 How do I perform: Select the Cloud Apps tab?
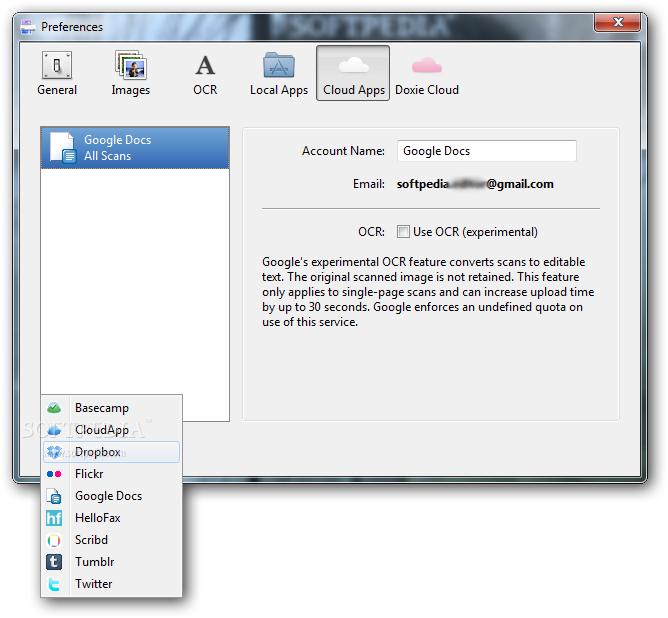pyautogui.click(x=353, y=73)
